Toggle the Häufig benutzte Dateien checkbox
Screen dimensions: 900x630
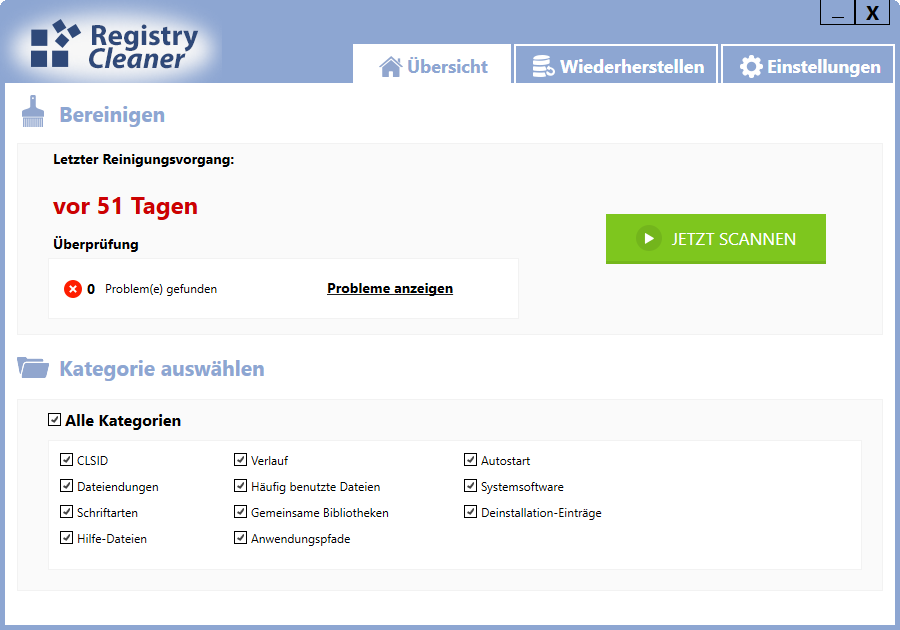tap(241, 486)
